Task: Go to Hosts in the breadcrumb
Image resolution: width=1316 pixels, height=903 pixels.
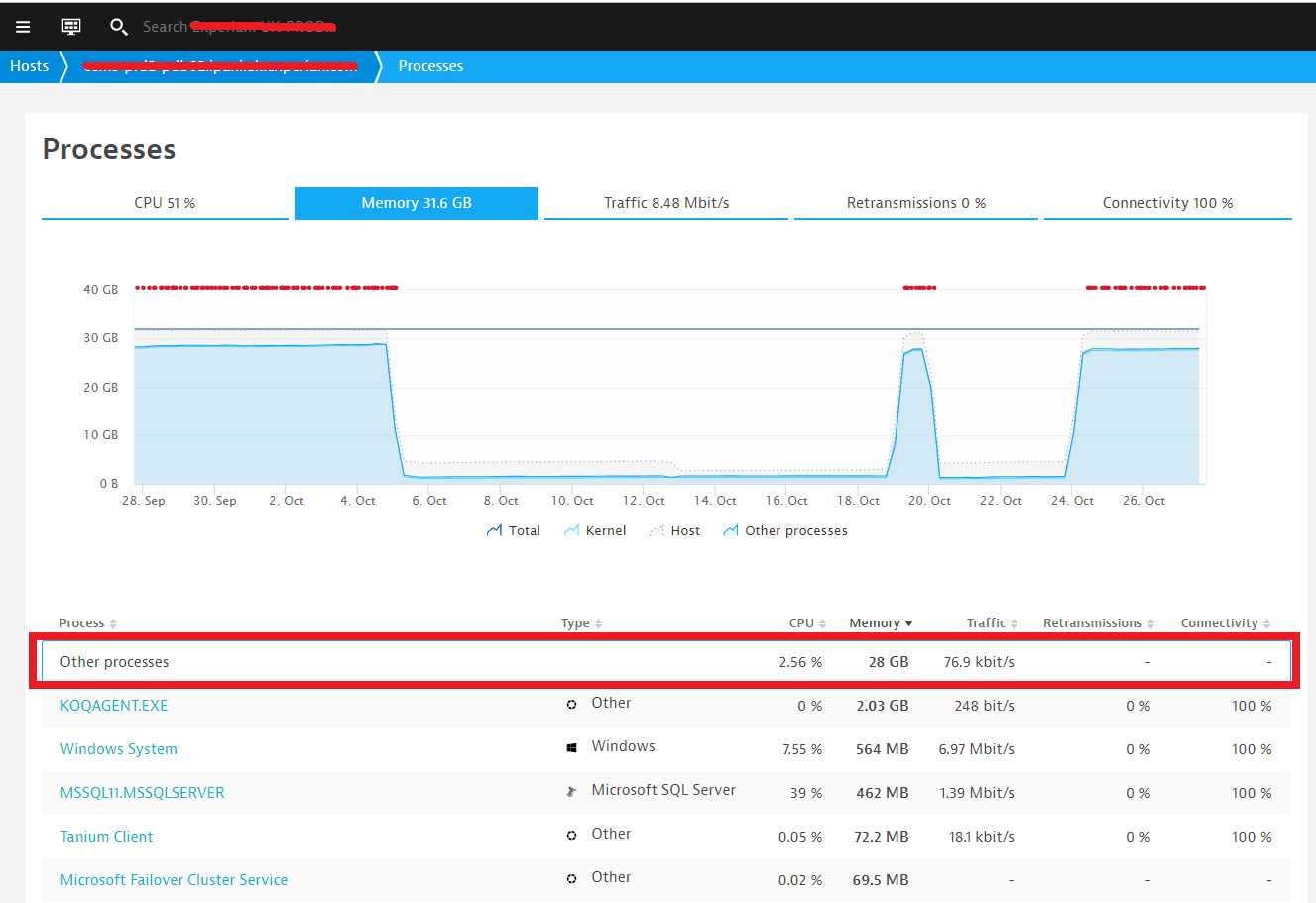Action: pyautogui.click(x=29, y=66)
